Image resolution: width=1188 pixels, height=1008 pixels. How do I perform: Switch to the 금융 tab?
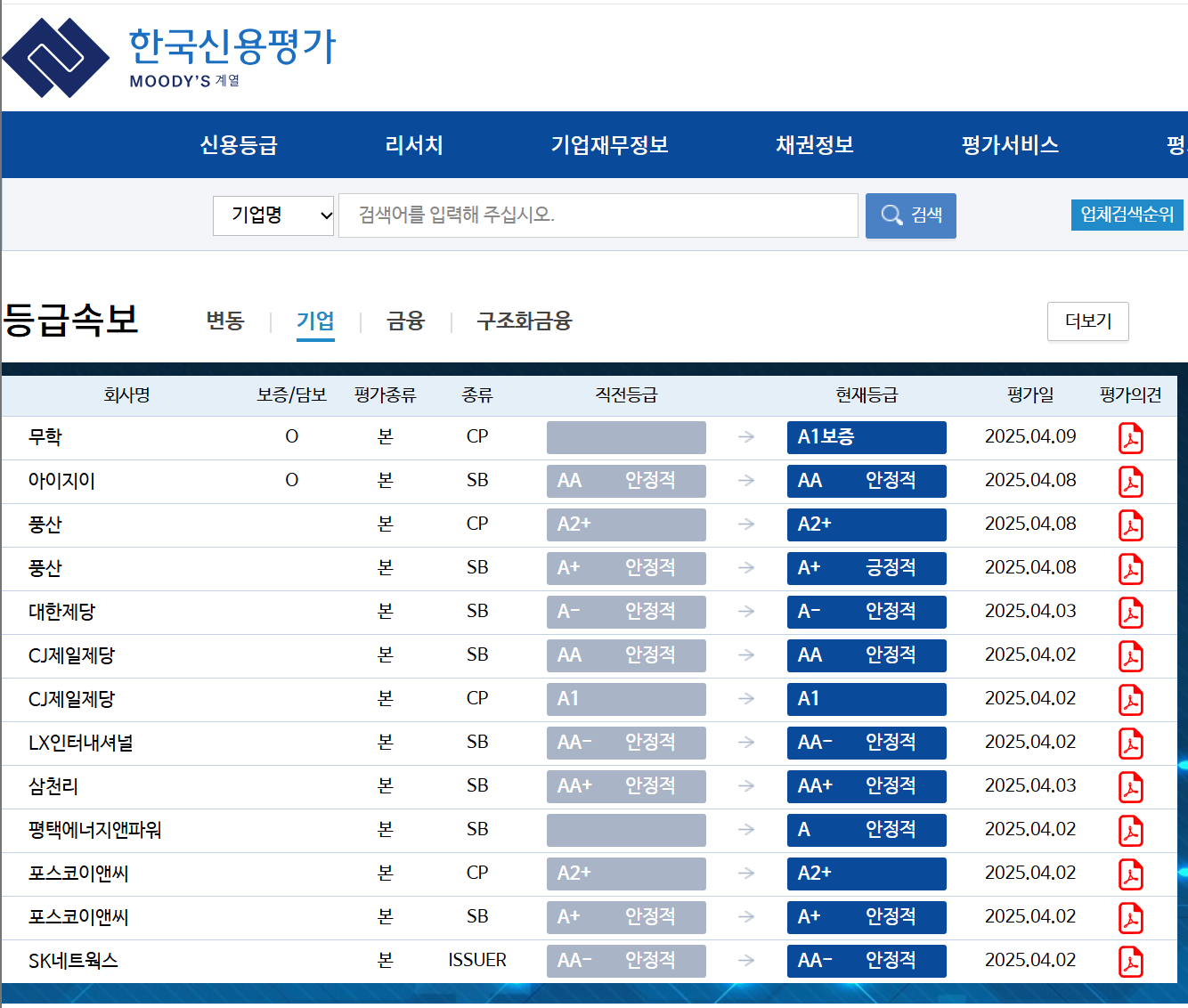coord(405,322)
